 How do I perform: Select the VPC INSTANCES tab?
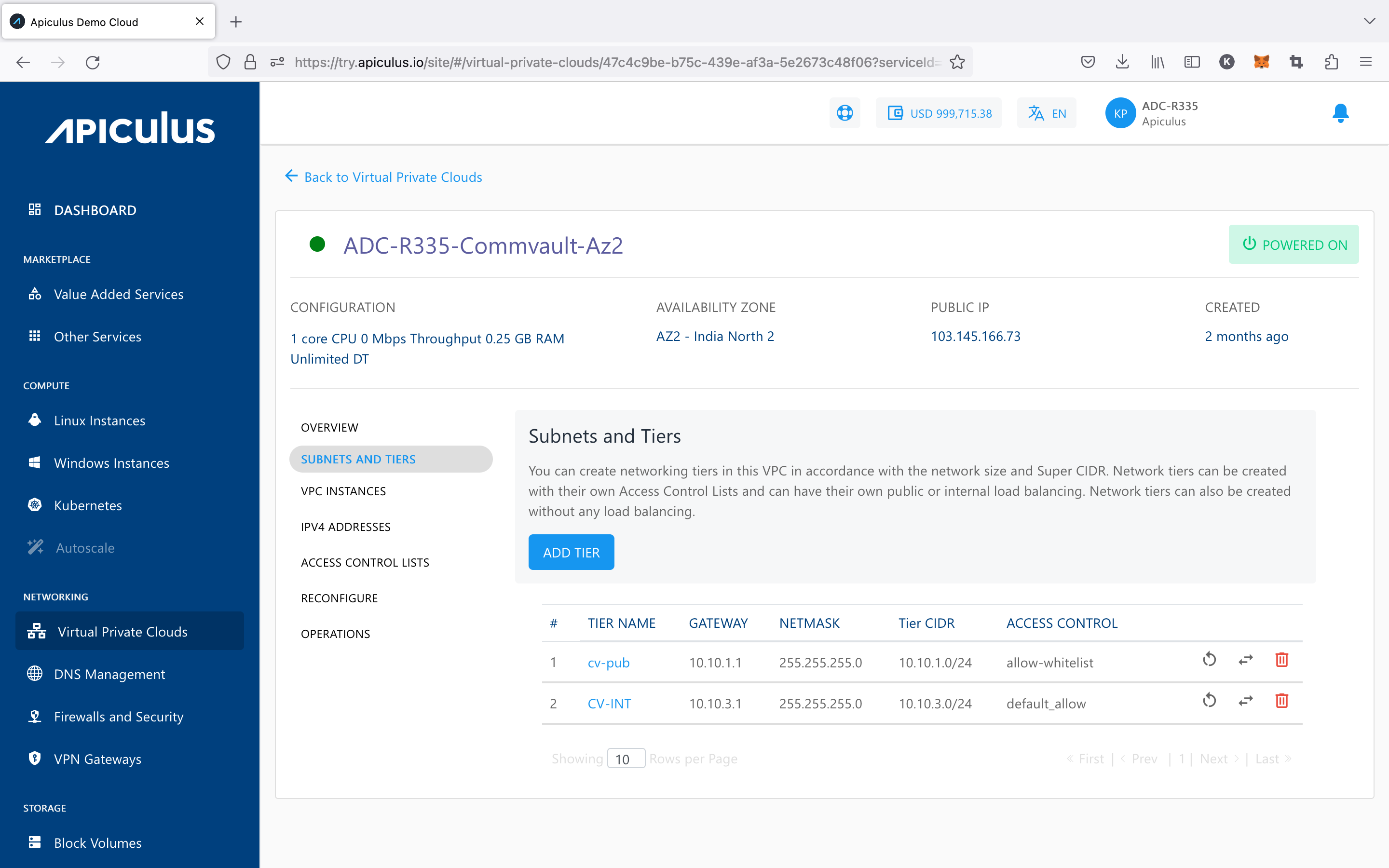coord(345,491)
